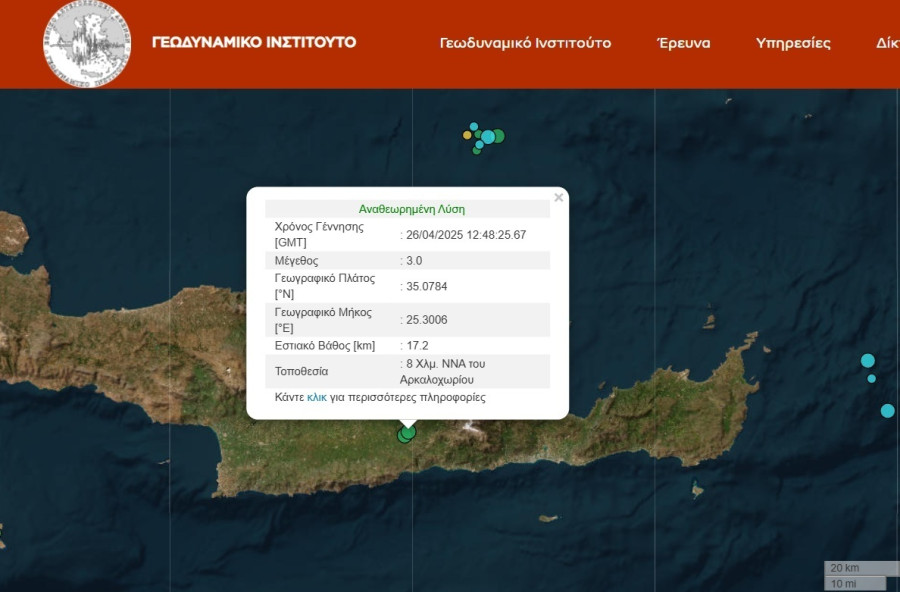
Task: Click the large cyan marker east of Crete
Action: coord(867,360)
